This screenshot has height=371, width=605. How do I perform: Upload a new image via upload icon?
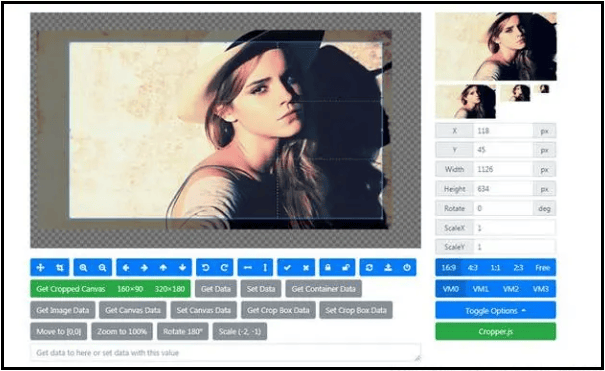388,268
